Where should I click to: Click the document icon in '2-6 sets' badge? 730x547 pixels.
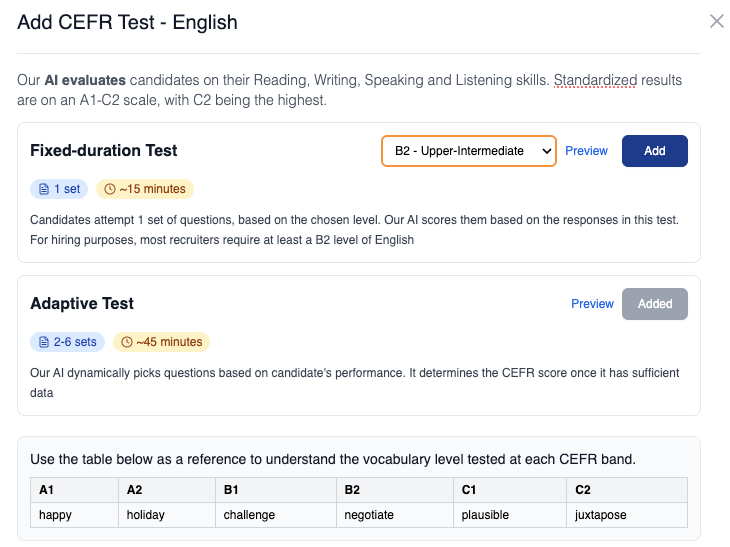click(x=44, y=342)
